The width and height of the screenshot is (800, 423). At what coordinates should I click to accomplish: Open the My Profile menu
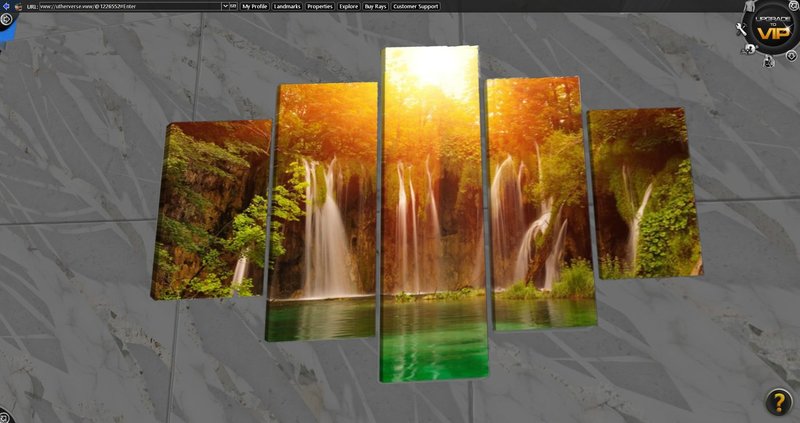coord(254,6)
